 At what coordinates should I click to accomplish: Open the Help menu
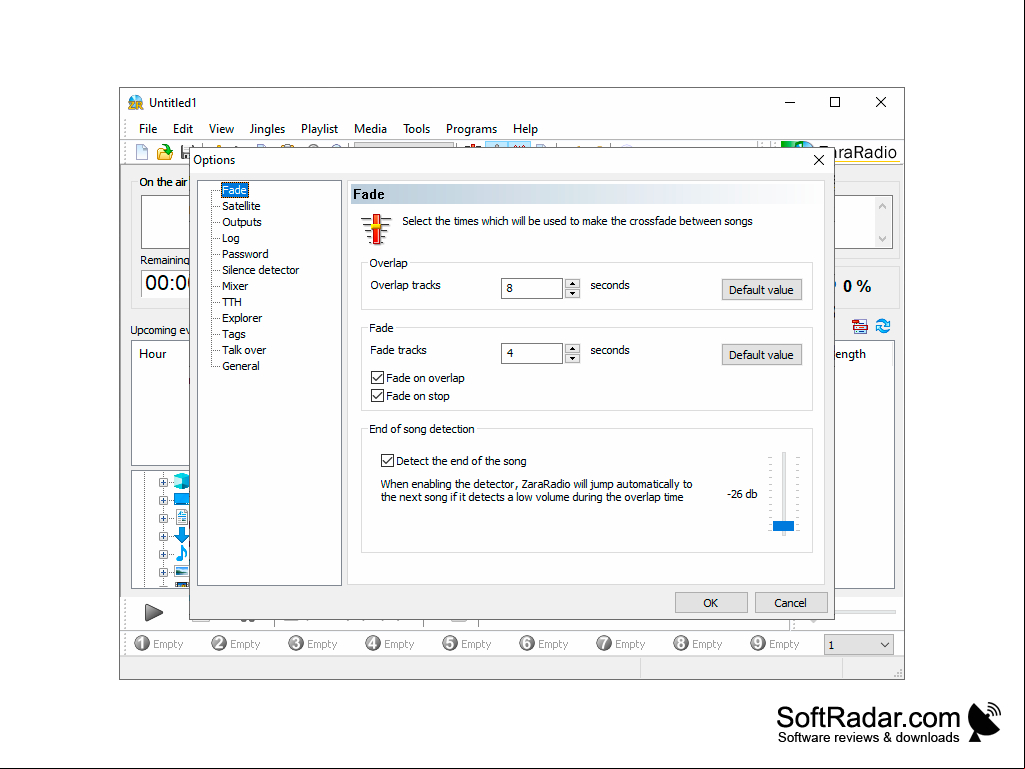pos(525,129)
